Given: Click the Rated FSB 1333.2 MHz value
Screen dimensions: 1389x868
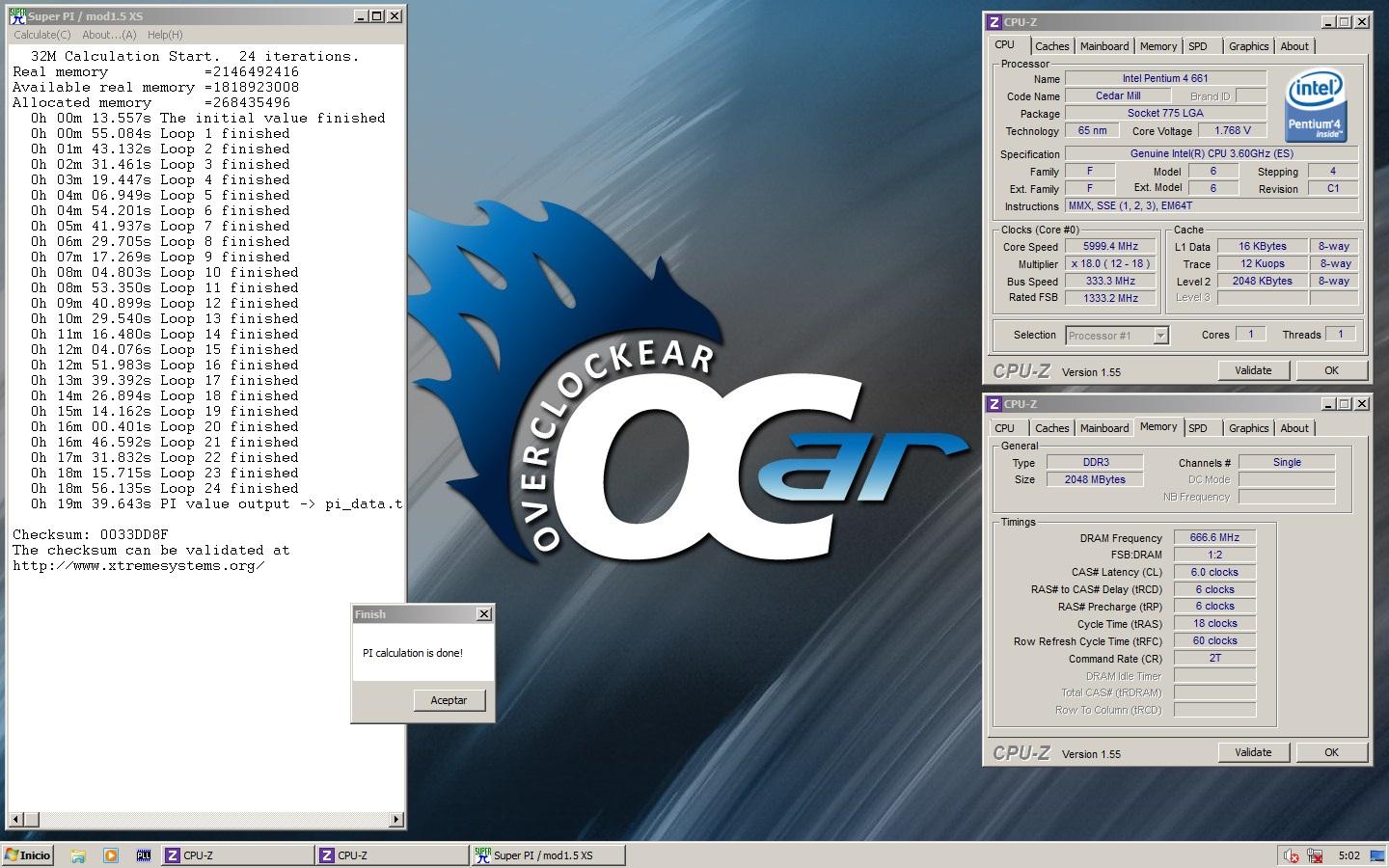Looking at the screenshot, I should [1110, 298].
